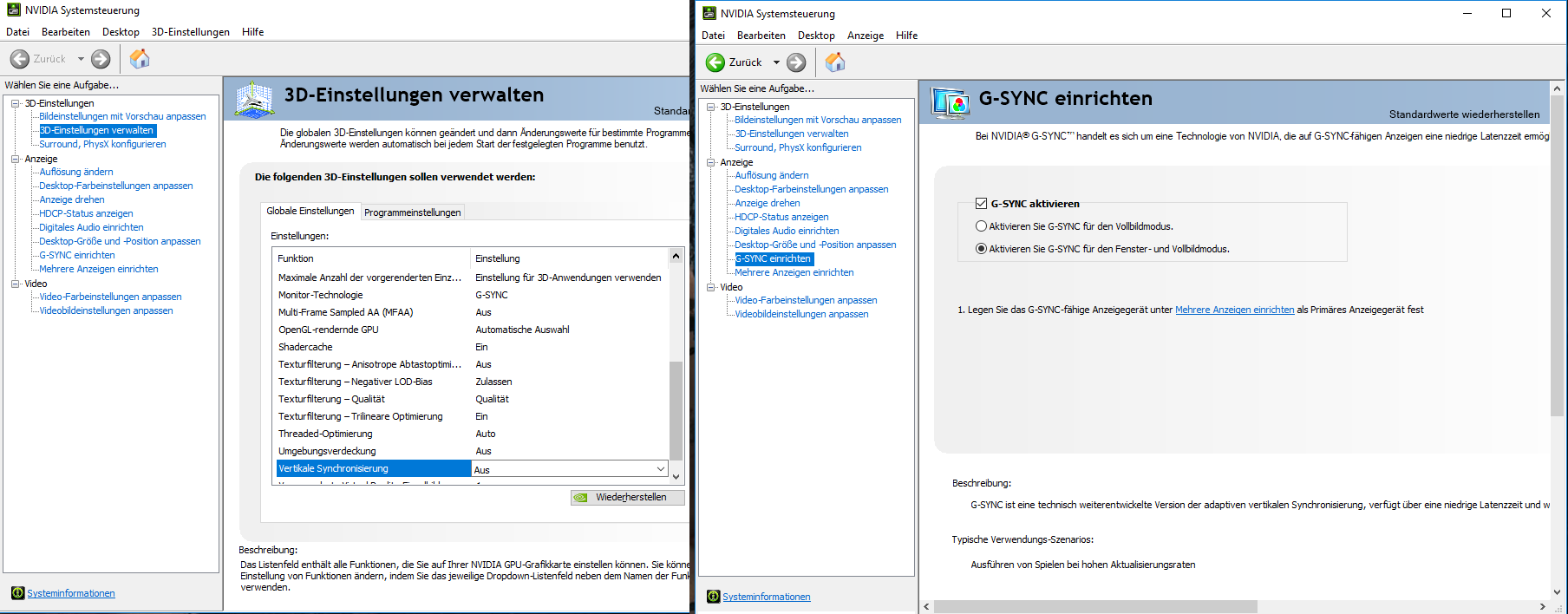Click the NVIDIA title bar icon in the left window

click(x=14, y=10)
